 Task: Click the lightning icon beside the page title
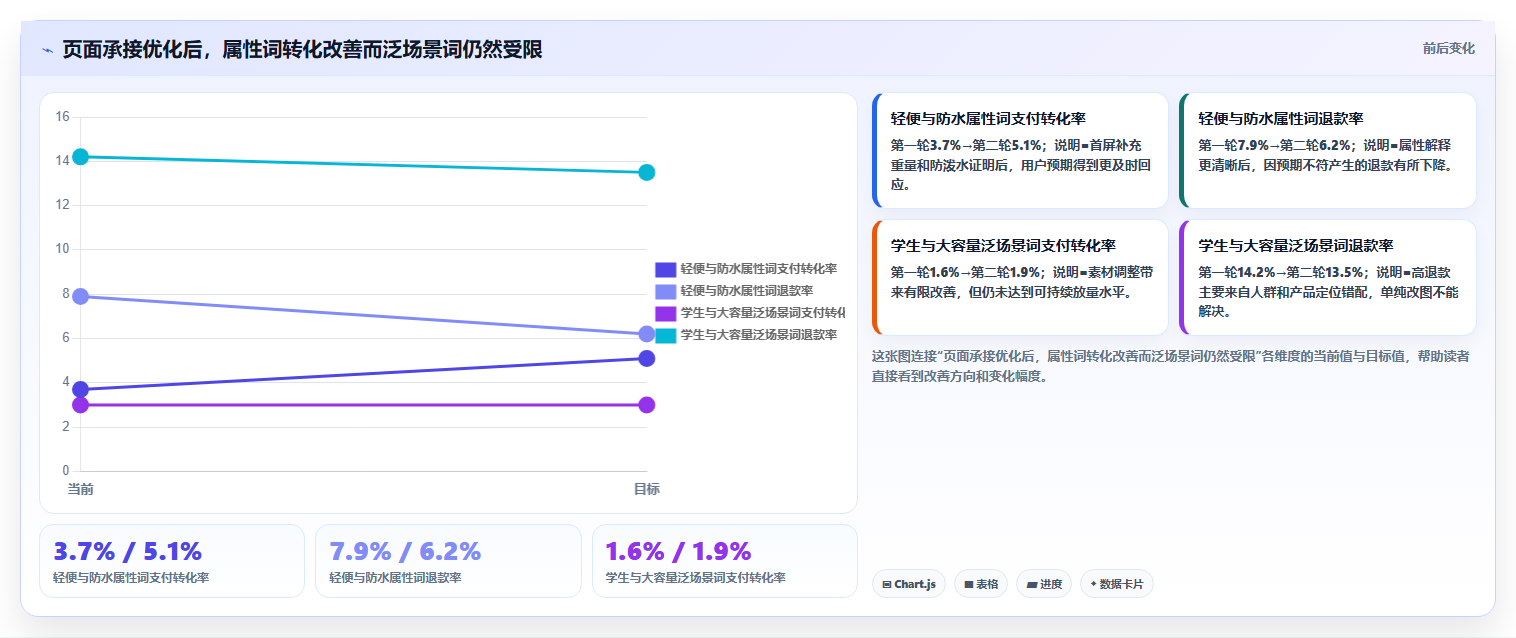click(x=47, y=50)
